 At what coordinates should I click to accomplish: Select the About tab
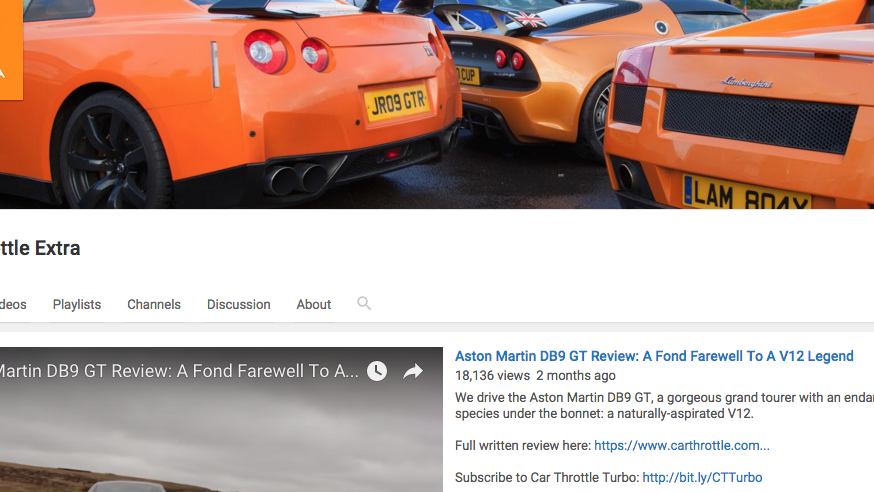click(x=313, y=304)
